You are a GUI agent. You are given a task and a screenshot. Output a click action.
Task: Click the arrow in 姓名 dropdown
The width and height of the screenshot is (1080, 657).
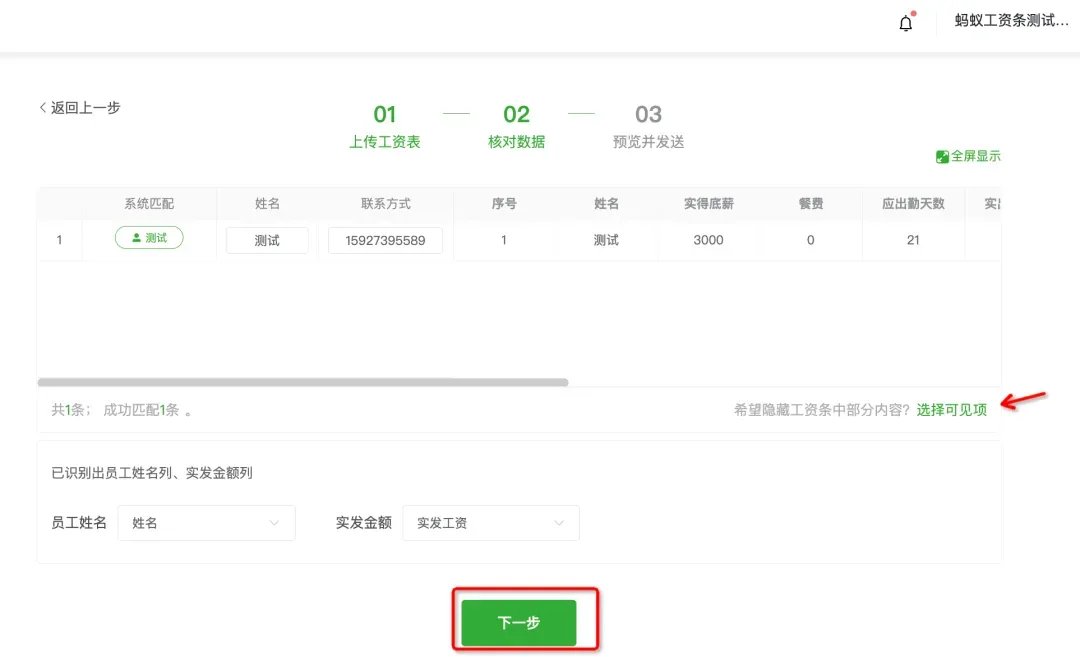click(274, 523)
